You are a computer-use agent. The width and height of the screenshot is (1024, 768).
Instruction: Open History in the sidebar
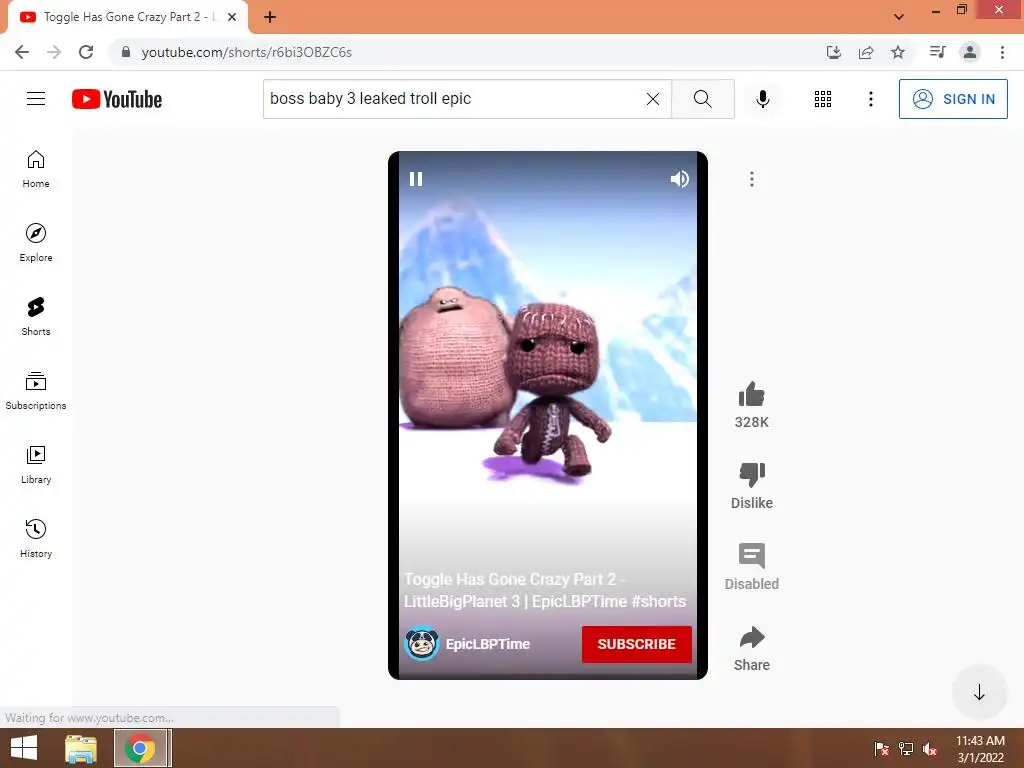(36, 538)
